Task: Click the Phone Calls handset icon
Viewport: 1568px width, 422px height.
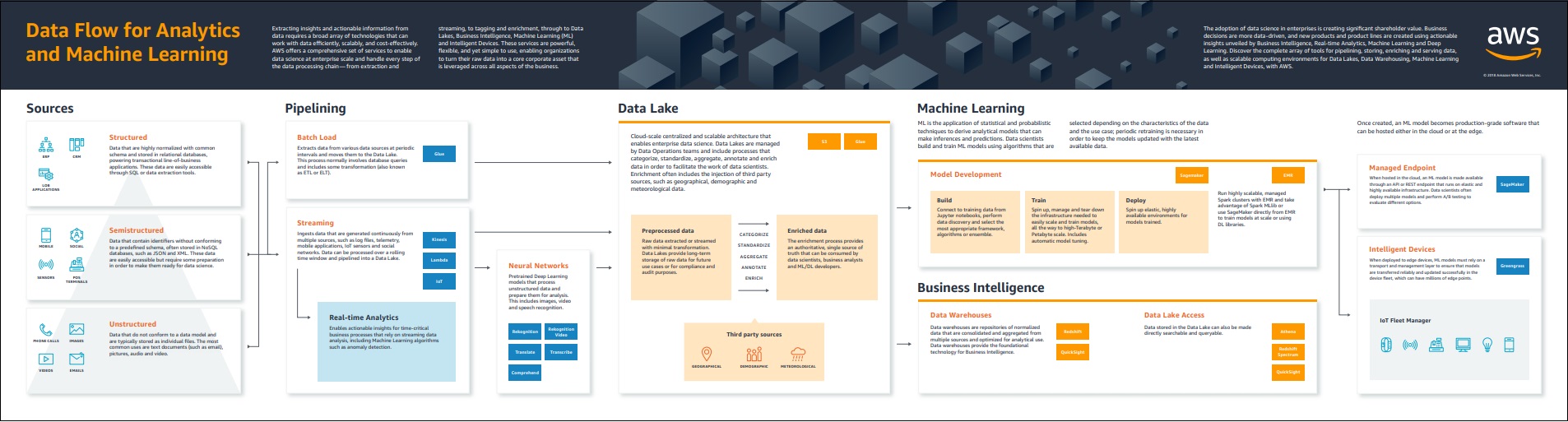Action: click(46, 330)
